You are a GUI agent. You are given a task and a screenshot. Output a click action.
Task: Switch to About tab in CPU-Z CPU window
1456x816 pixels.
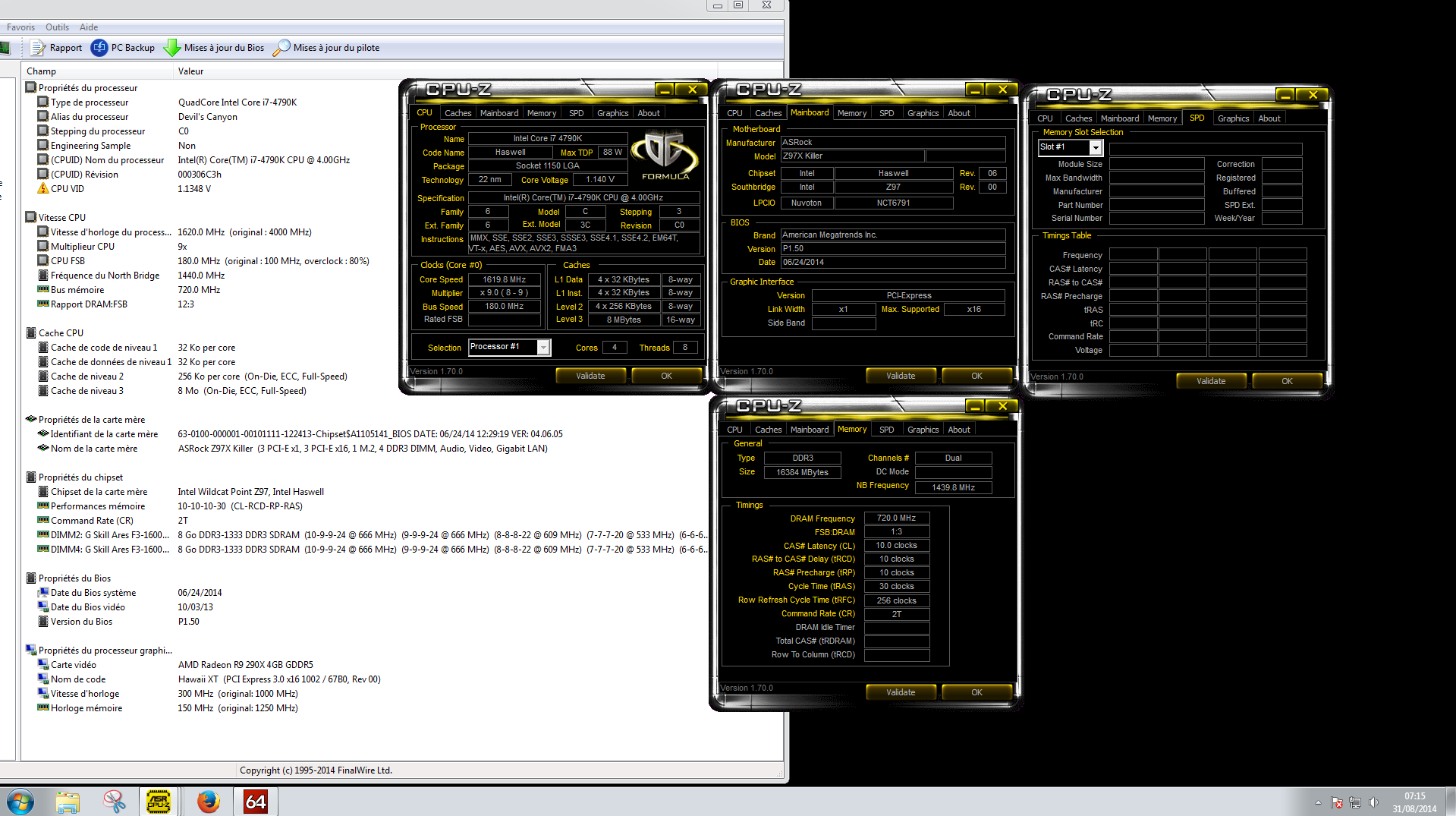[649, 113]
